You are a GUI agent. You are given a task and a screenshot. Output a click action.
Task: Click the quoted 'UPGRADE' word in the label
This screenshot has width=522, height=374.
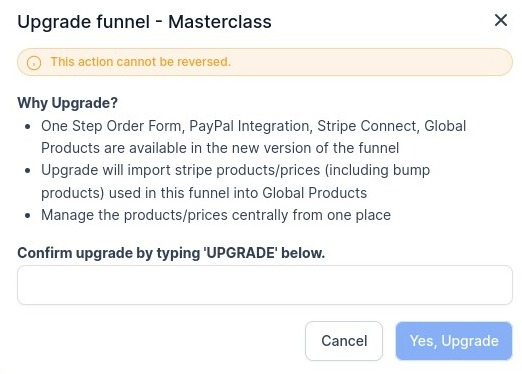(240, 253)
